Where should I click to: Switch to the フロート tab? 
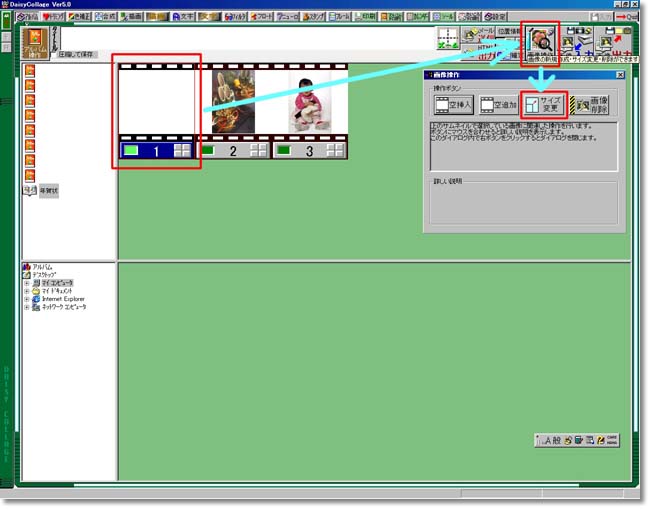coord(261,17)
